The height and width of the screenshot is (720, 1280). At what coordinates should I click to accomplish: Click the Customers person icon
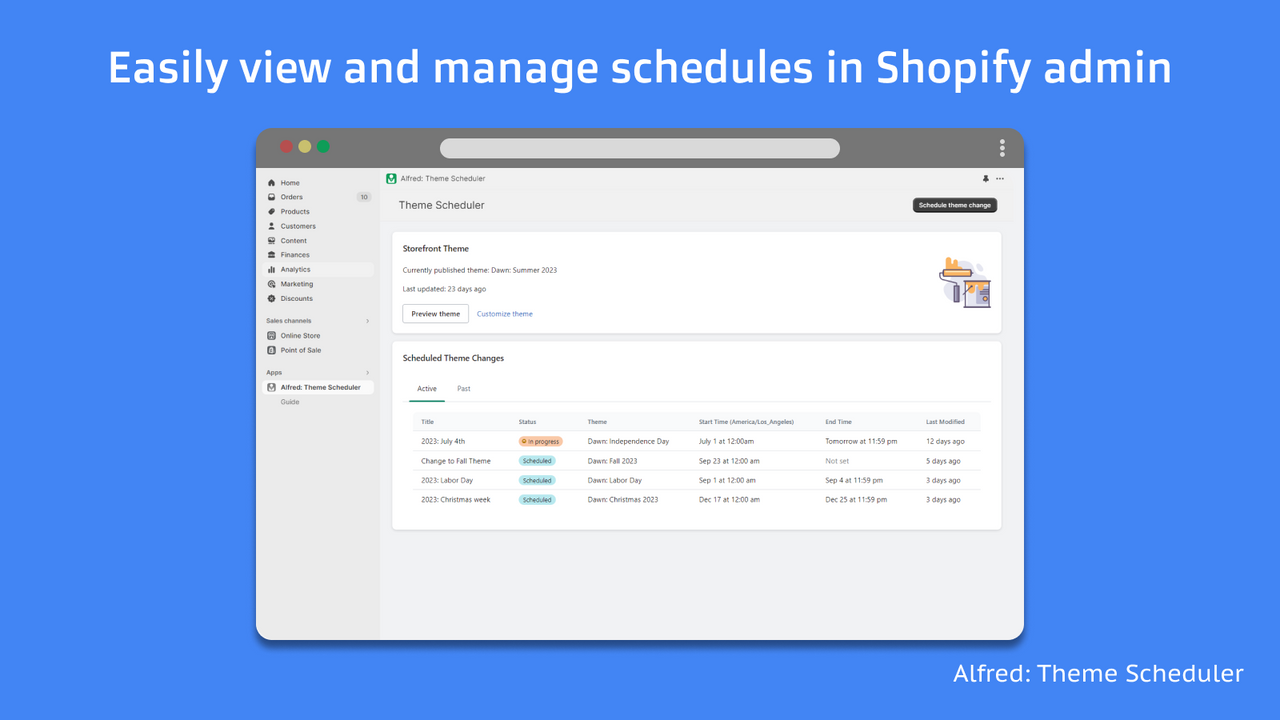272,226
